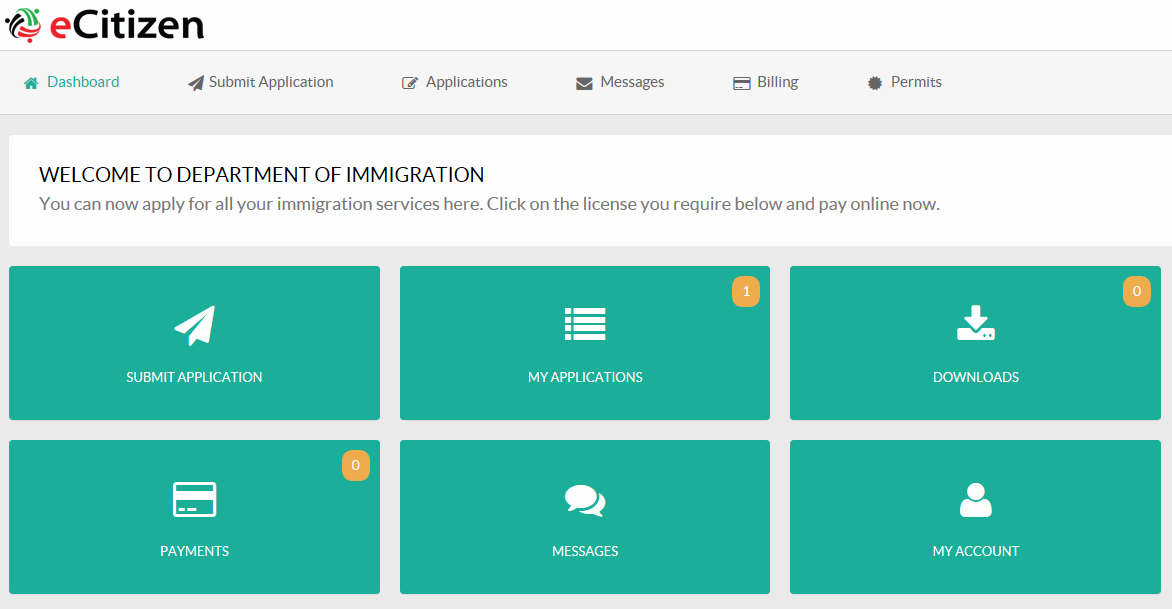Open the Permits nav item
The image size is (1172, 609).
pyautogui.click(x=916, y=82)
